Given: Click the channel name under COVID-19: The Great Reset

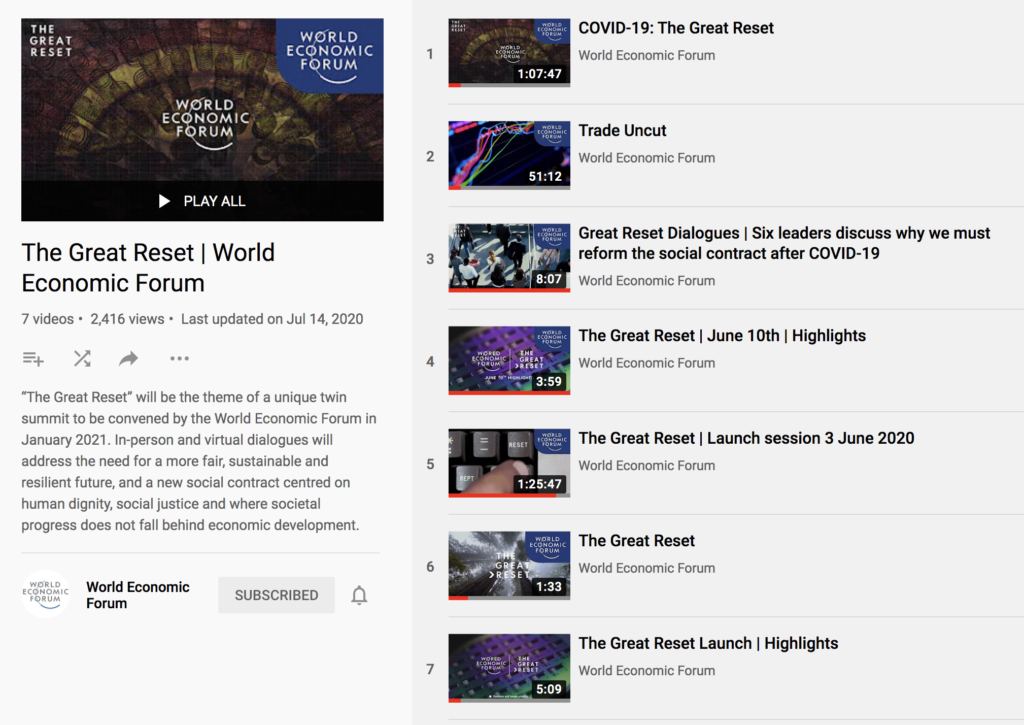Looking at the screenshot, I should click(647, 56).
